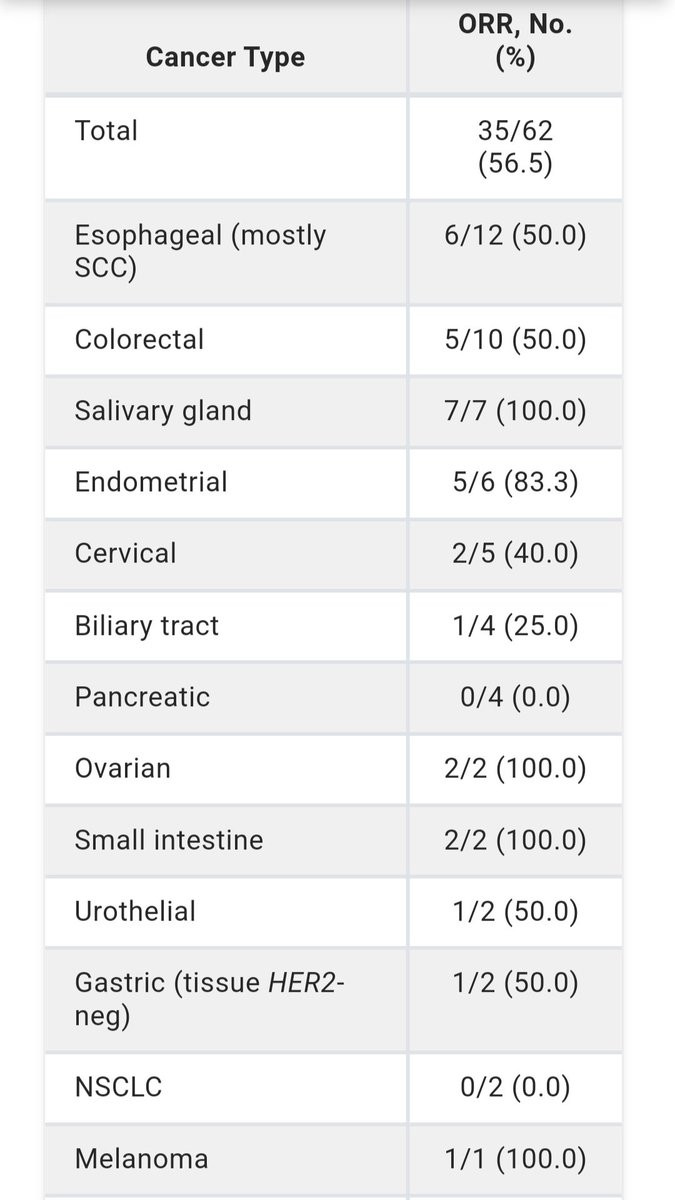This screenshot has height=1200, width=675.
Task: Select the Total row label
Action: click(x=106, y=130)
